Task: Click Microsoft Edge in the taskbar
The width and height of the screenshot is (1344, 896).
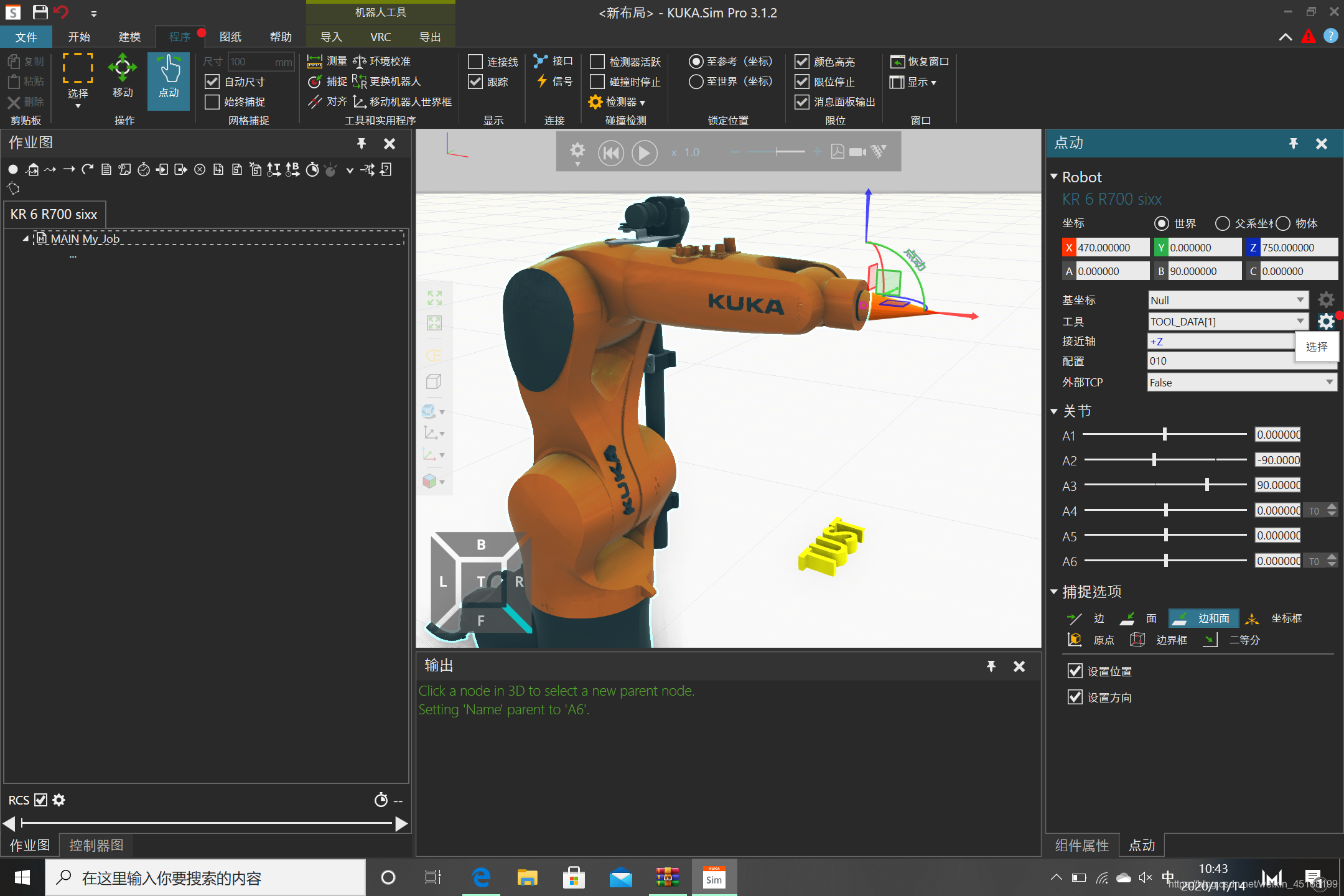Action: tap(481, 878)
